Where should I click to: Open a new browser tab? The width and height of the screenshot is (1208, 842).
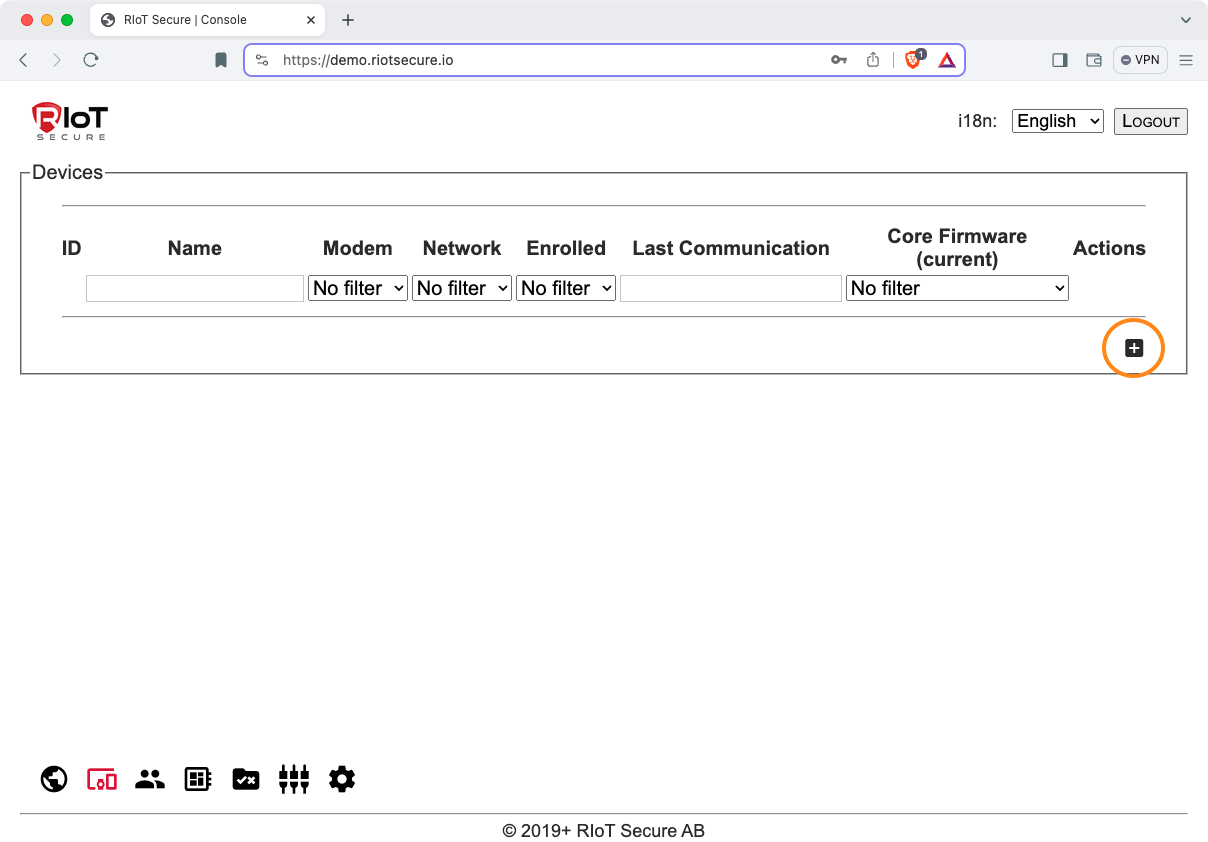coord(348,20)
